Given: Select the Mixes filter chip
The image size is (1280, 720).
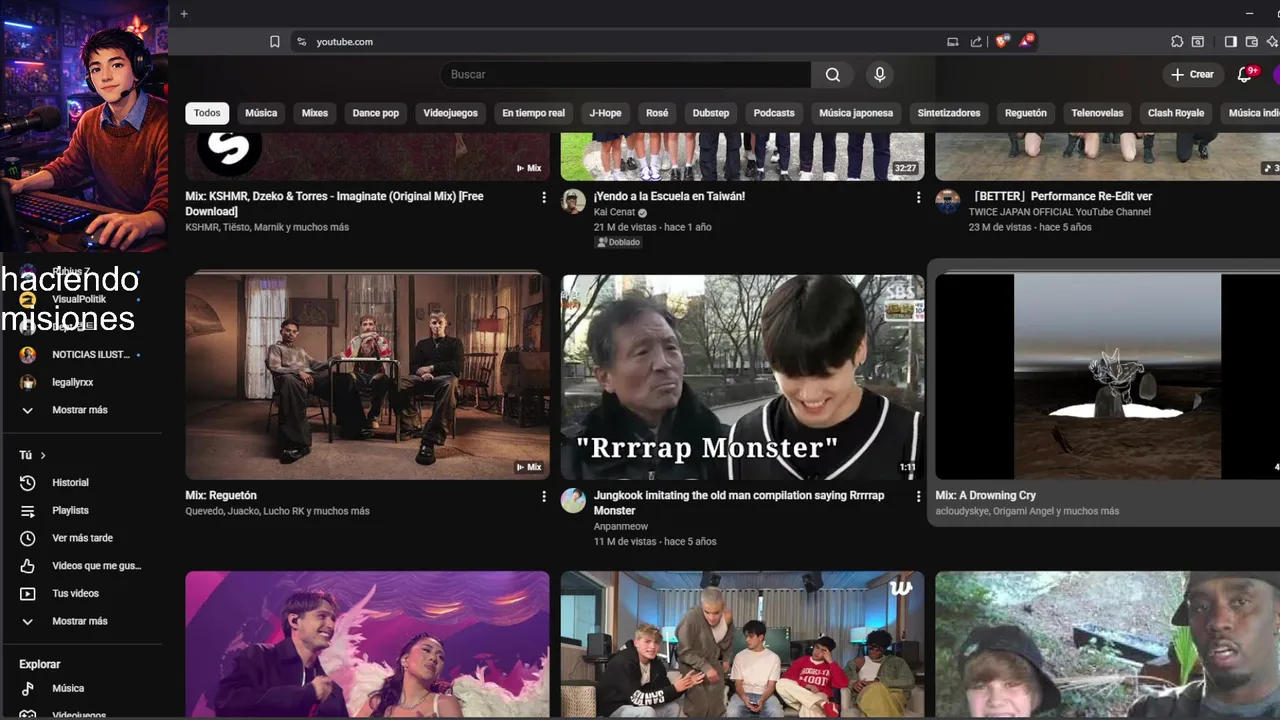Looking at the screenshot, I should pos(315,113).
